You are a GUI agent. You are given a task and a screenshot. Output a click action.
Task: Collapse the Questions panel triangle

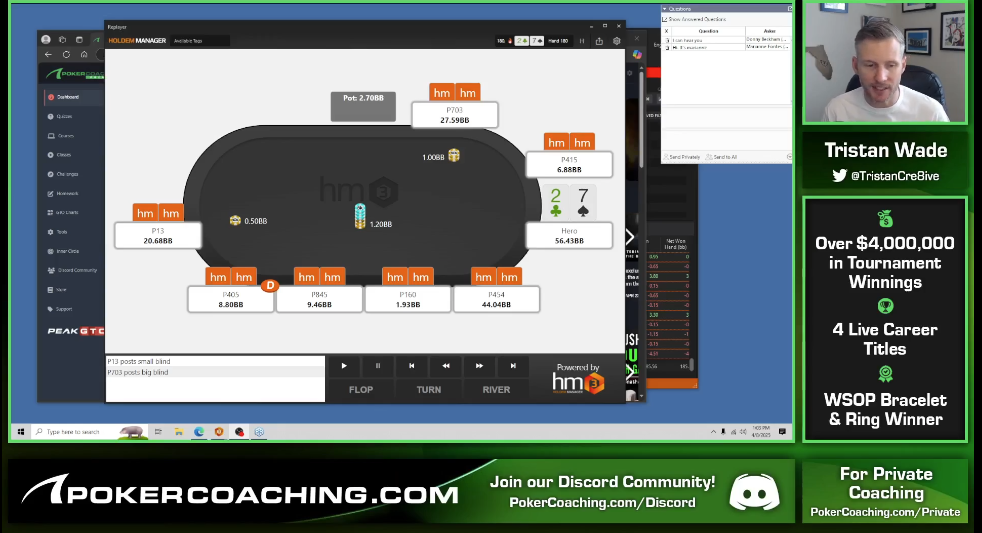tap(664, 9)
